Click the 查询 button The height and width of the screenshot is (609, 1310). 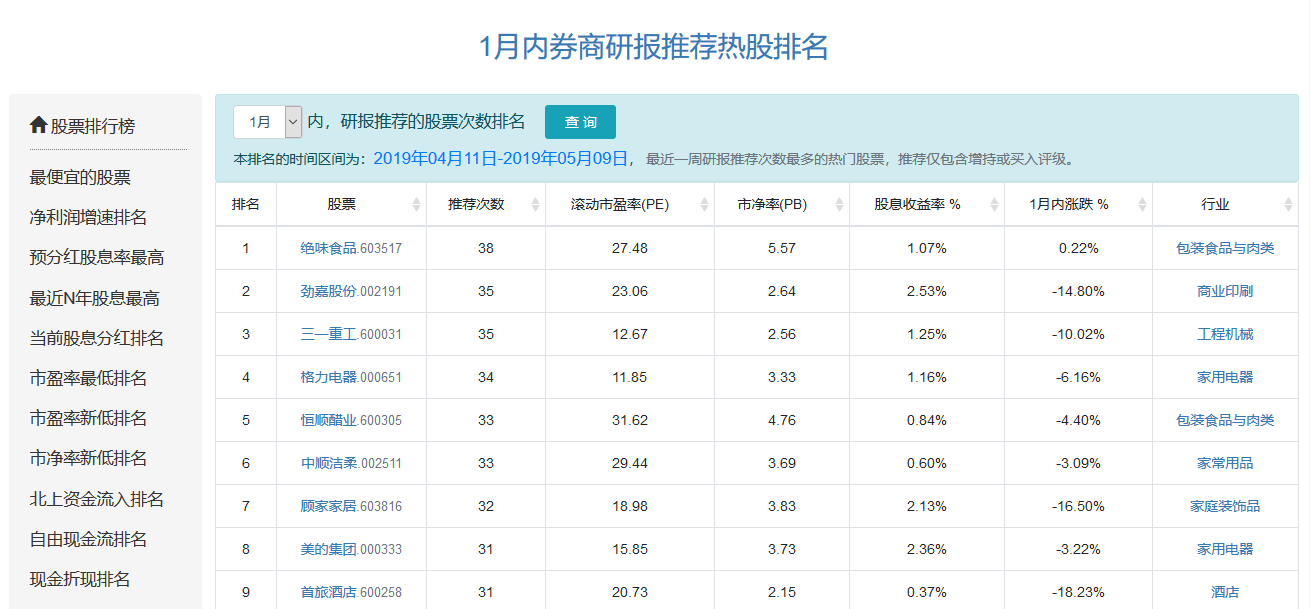point(580,122)
